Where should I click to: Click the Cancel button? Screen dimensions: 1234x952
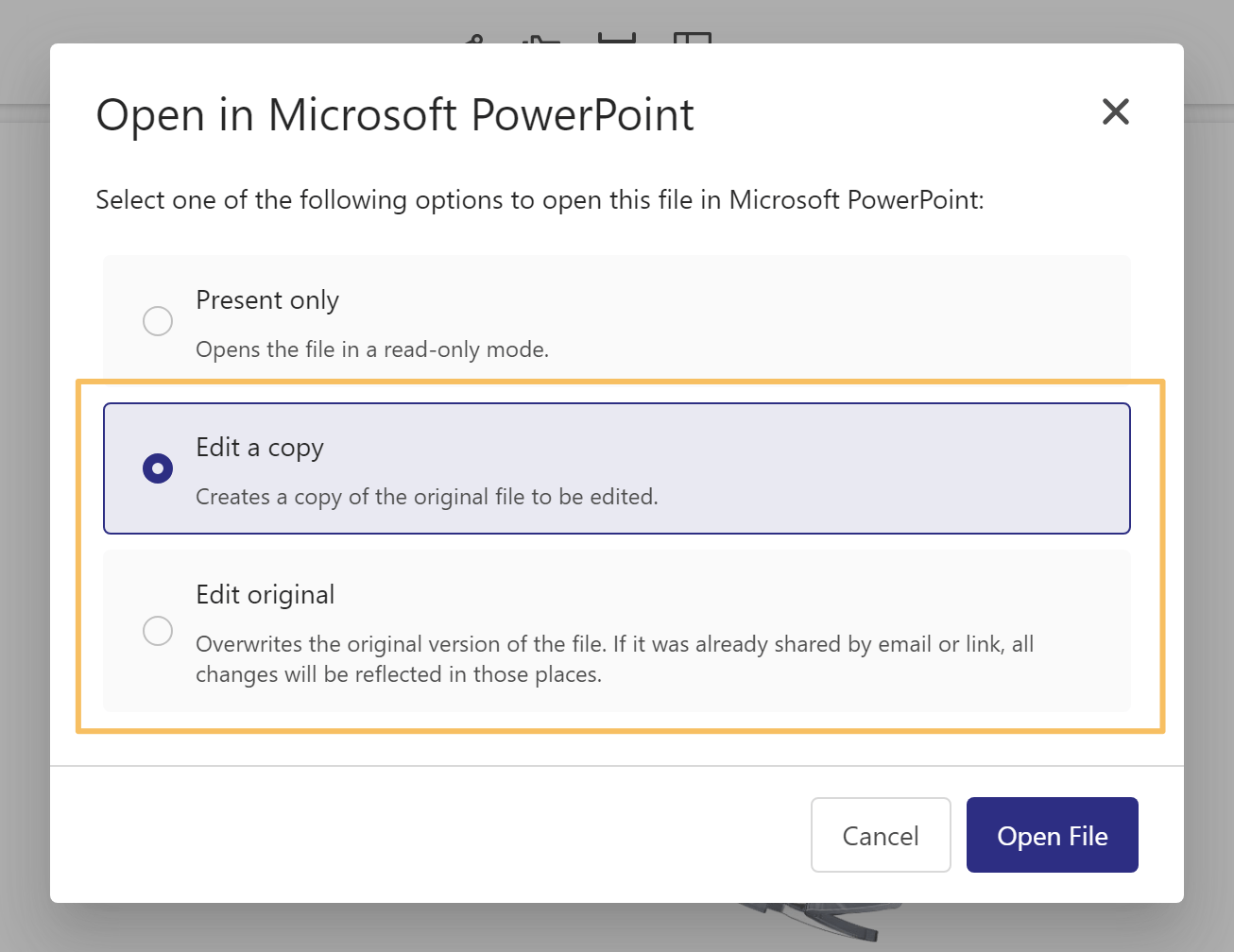[x=881, y=835]
